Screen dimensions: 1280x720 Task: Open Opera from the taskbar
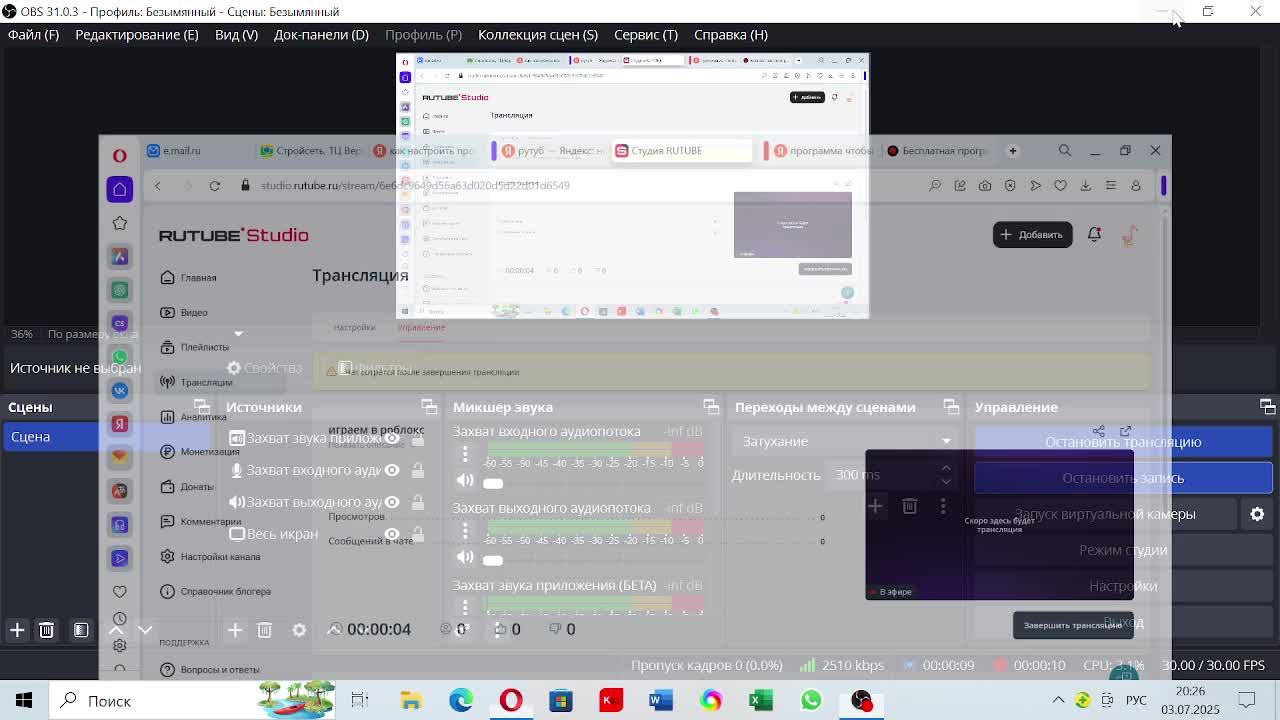coord(511,700)
